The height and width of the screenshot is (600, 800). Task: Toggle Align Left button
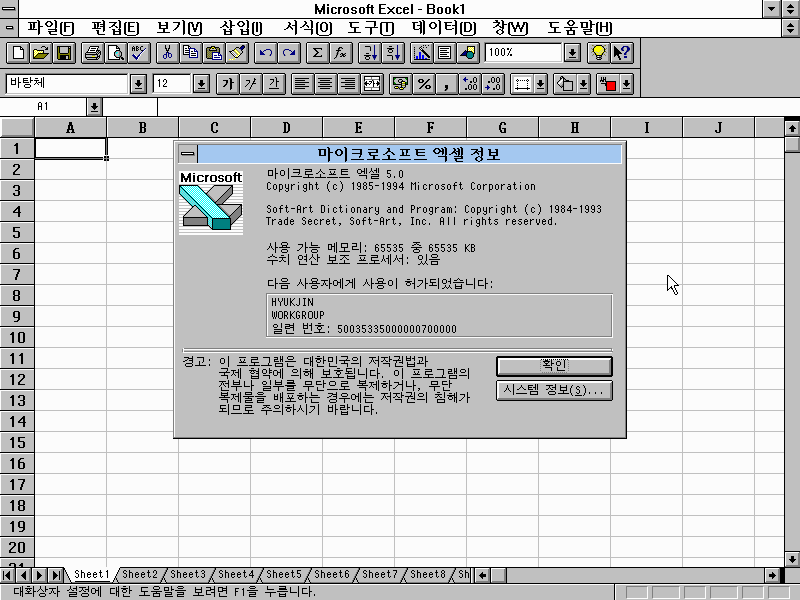click(303, 84)
